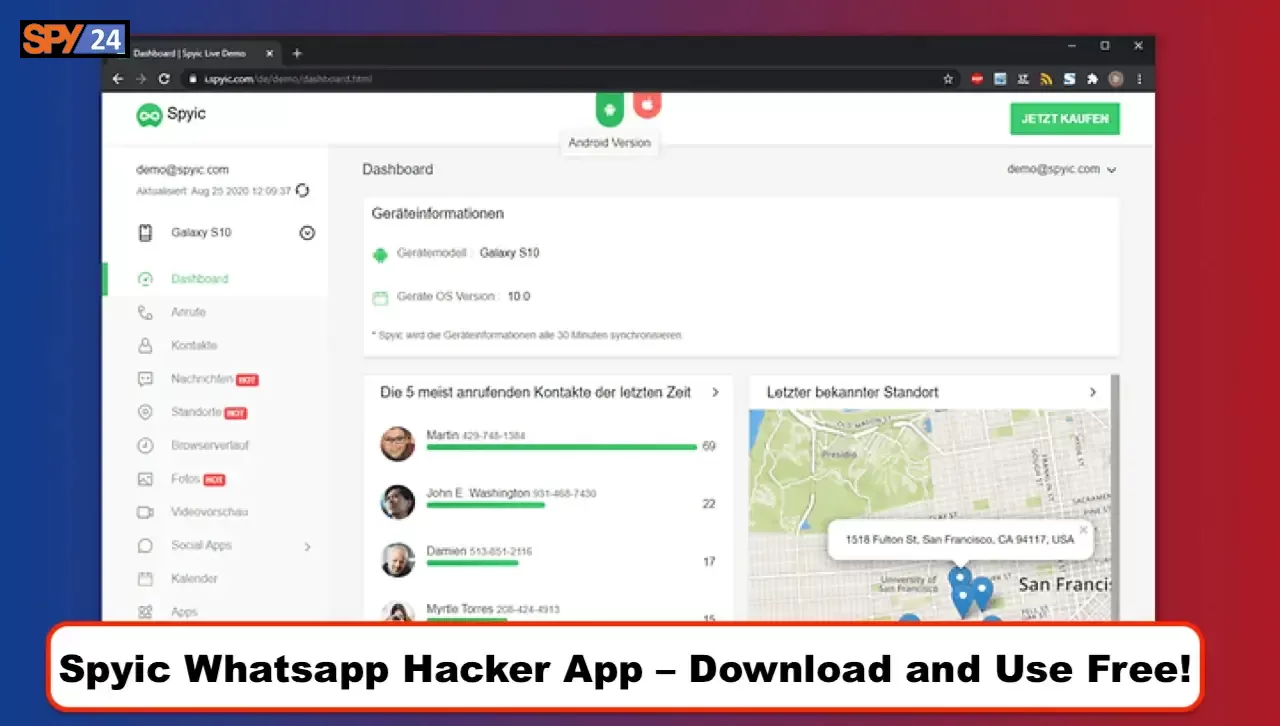This screenshot has height=726, width=1280.
Task: Click the browser forward arrow
Action: [141, 78]
